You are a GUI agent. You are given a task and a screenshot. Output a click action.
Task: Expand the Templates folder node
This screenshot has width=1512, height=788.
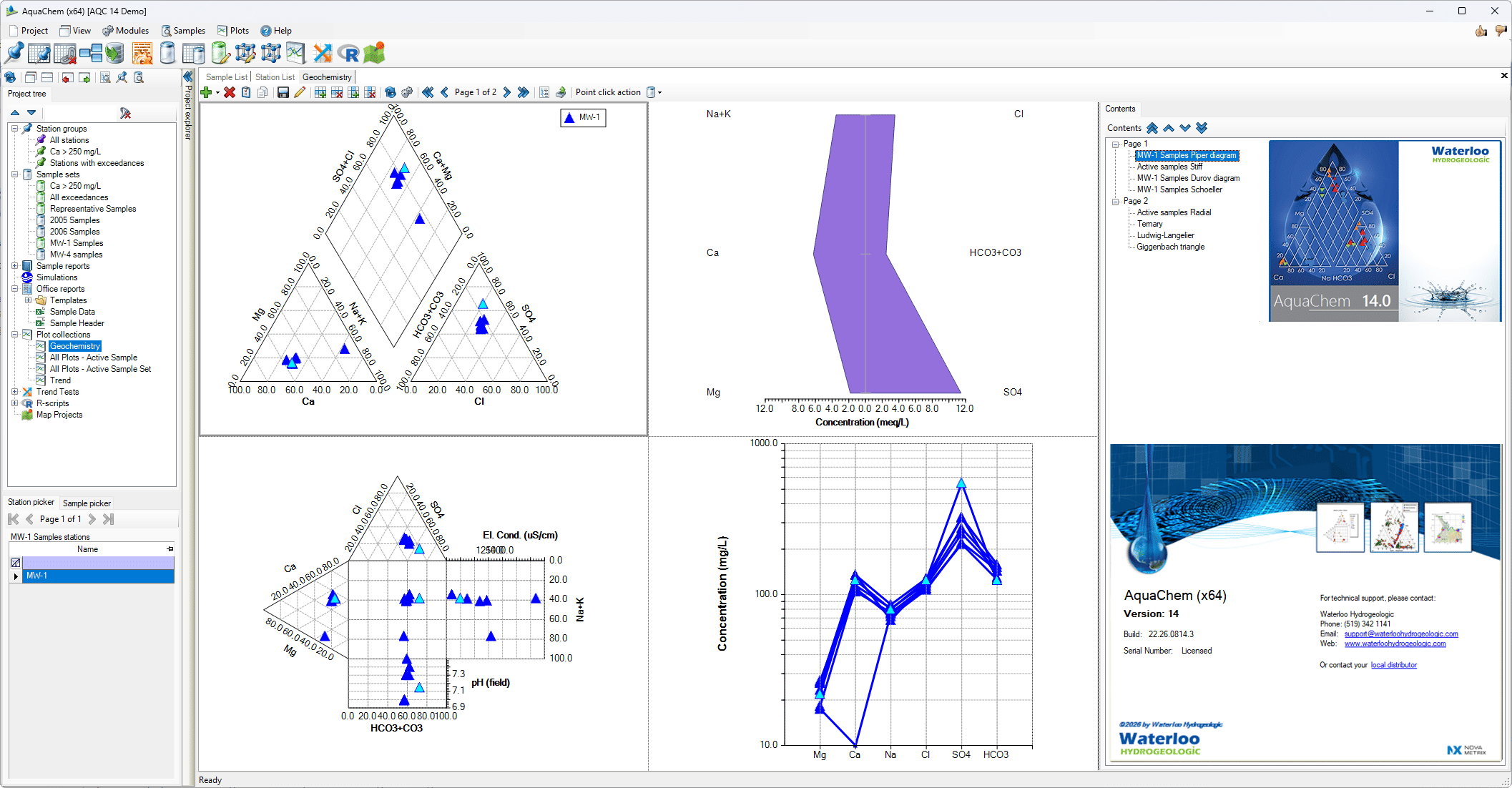click(28, 300)
